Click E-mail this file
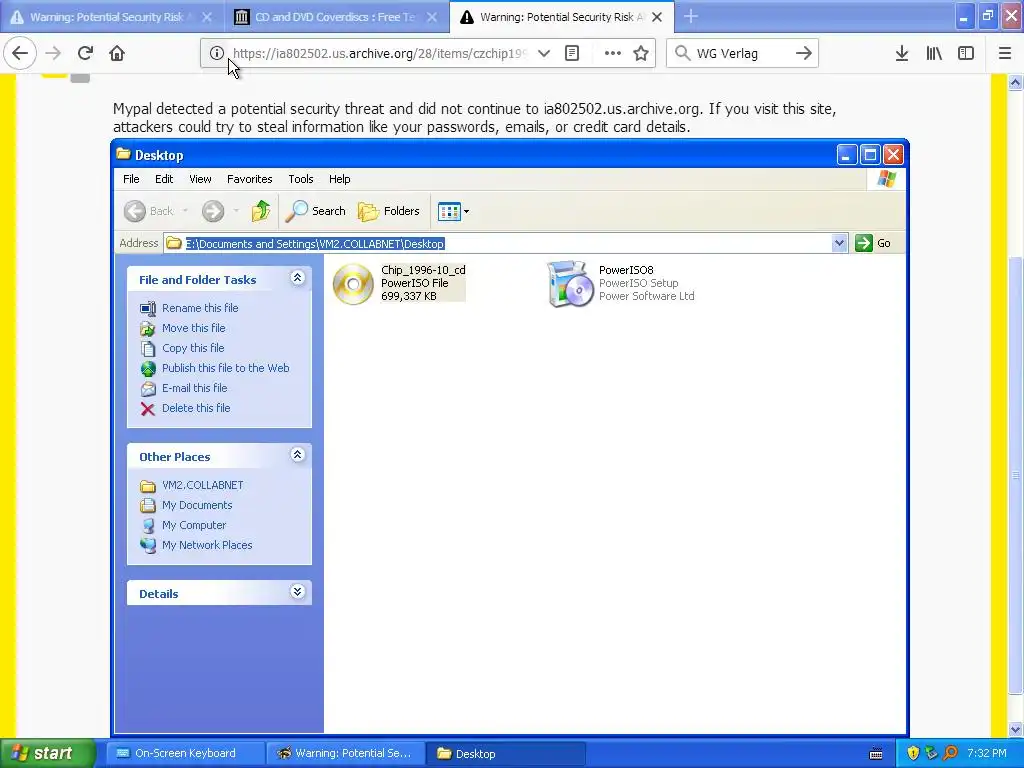Image resolution: width=1024 pixels, height=768 pixels. click(x=195, y=388)
